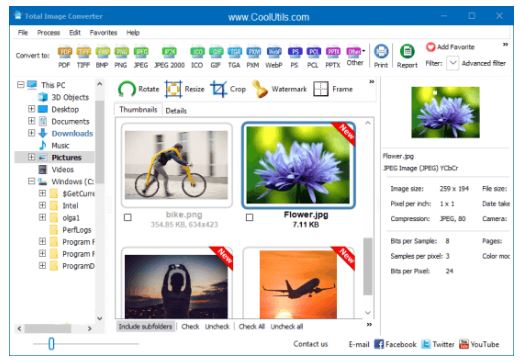This screenshot has height=361, width=520.
Task: Expand the Pictures folder node
Action: pos(31,157)
